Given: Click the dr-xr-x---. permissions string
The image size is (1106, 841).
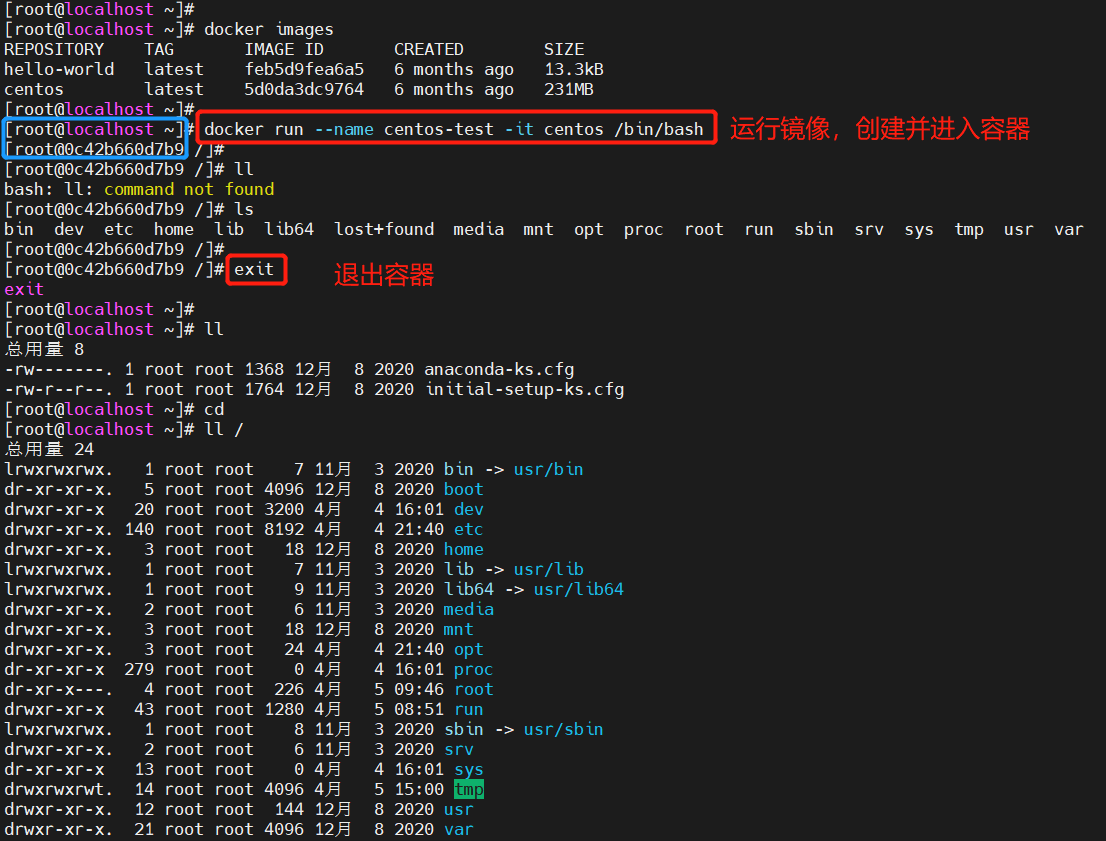Looking at the screenshot, I should [x=59, y=689].
